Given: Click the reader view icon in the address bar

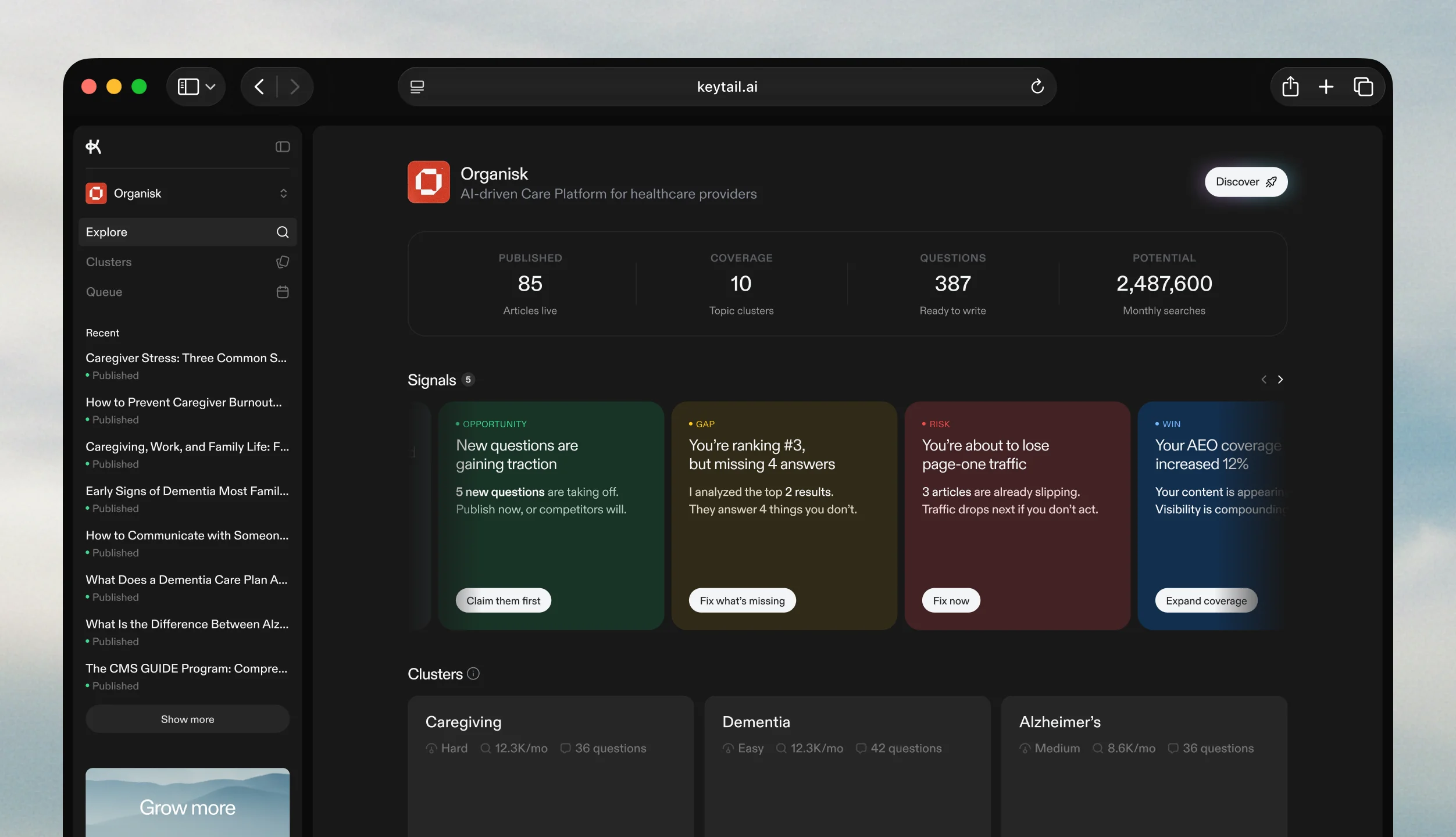Looking at the screenshot, I should tap(417, 86).
